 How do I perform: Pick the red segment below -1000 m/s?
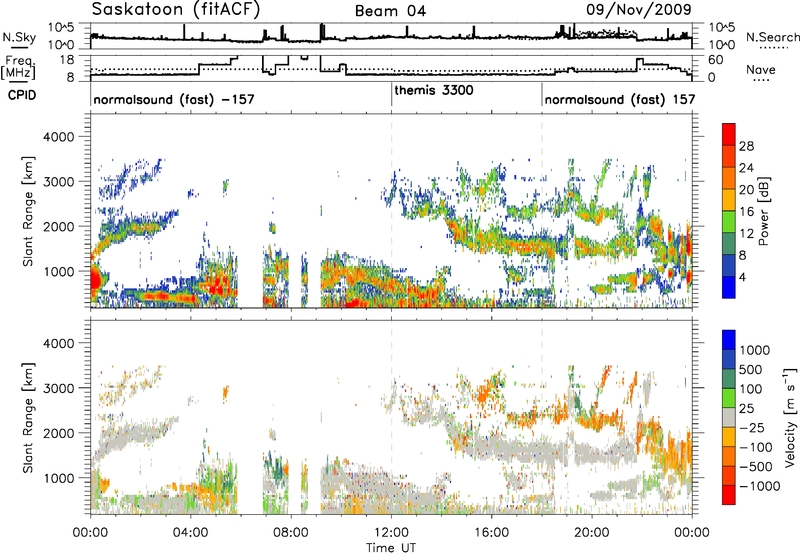[729, 495]
